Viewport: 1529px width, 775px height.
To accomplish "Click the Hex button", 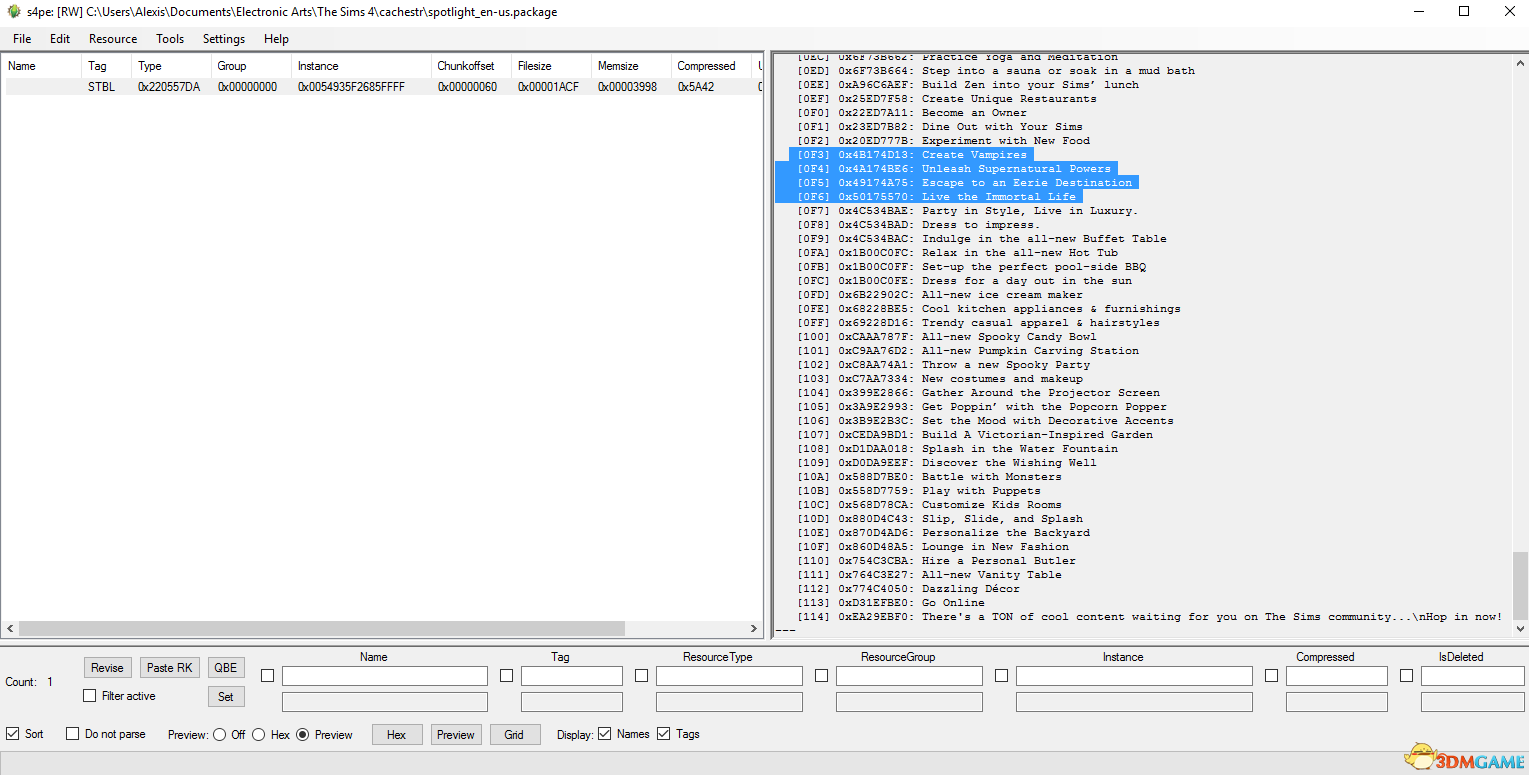I will tap(397, 734).
